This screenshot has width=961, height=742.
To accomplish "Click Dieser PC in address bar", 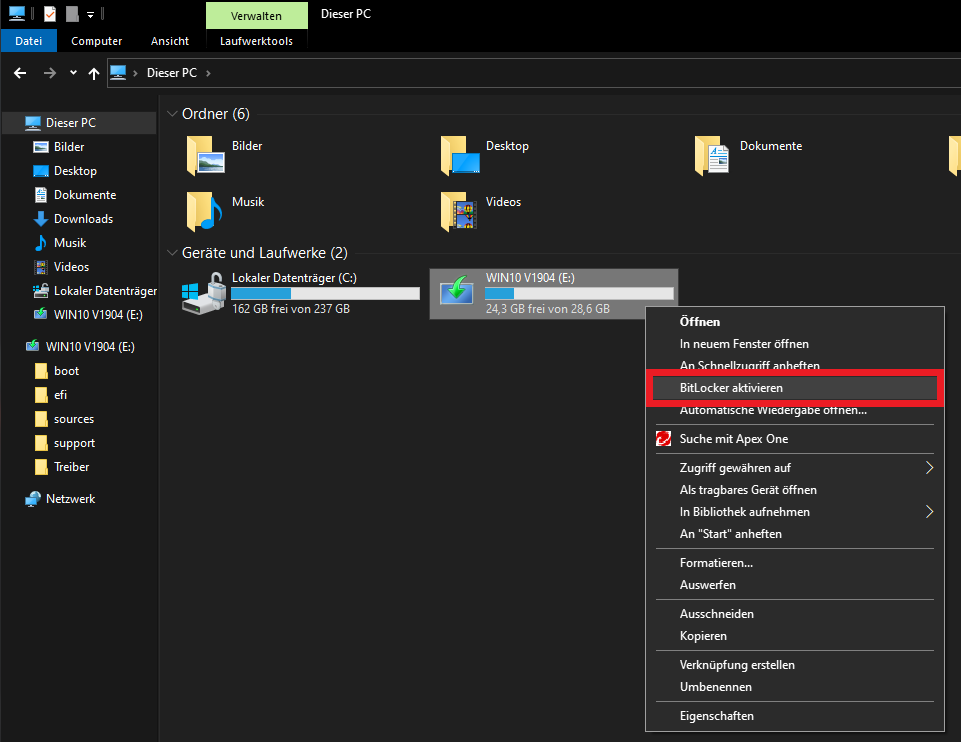I will (172, 73).
